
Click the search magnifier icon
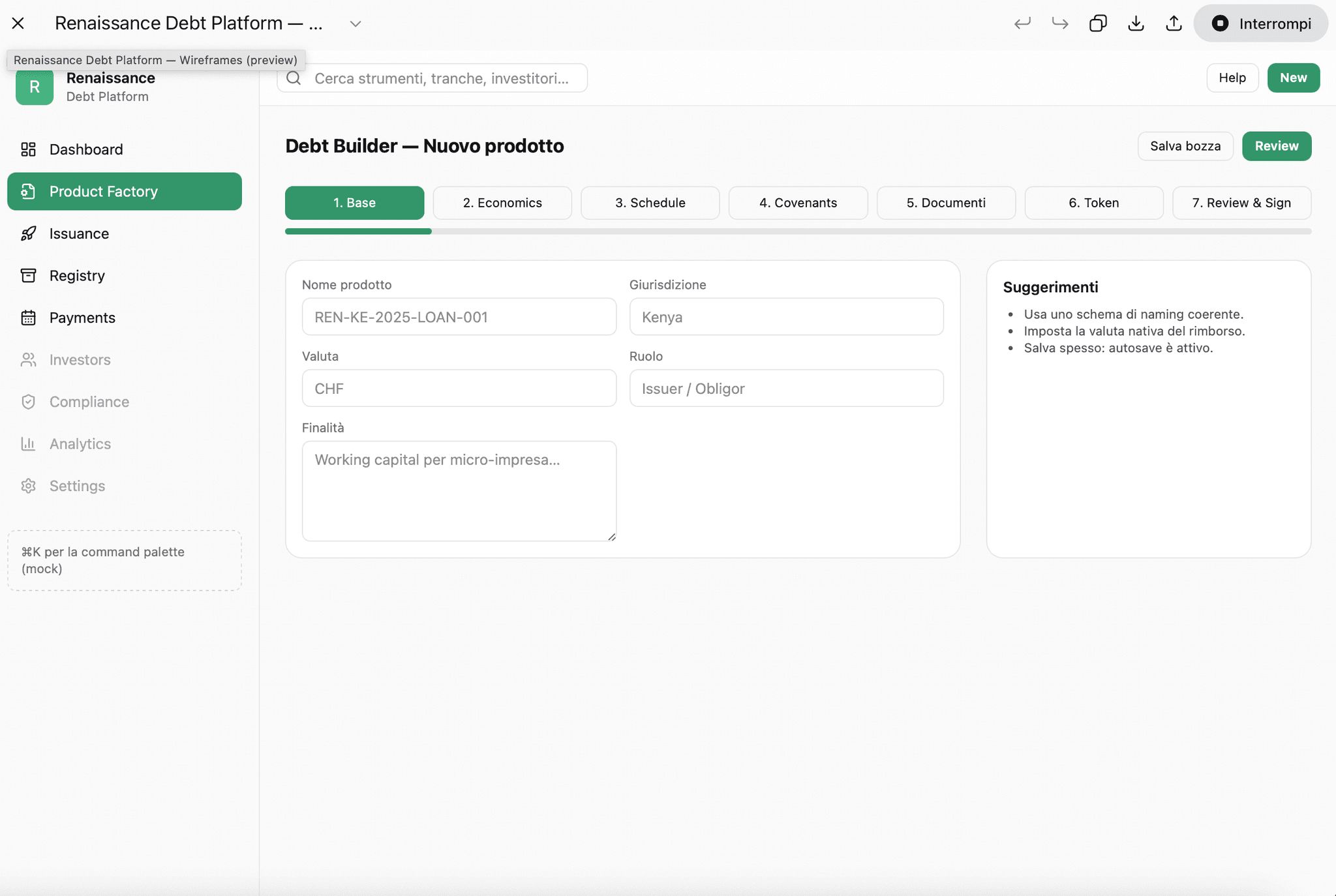(x=294, y=78)
